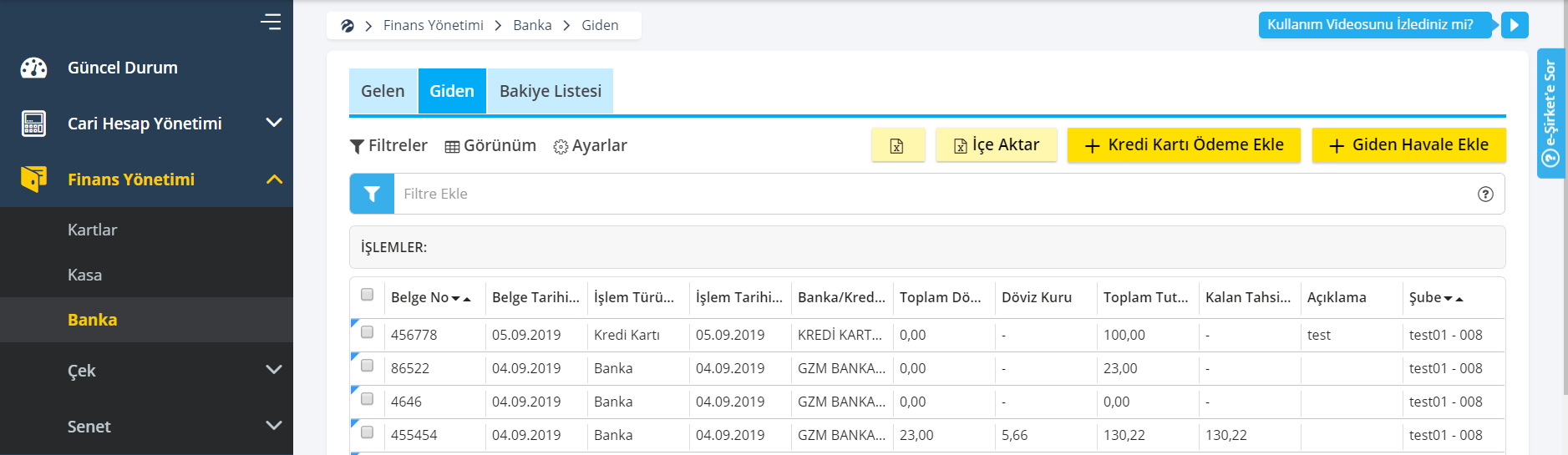Image resolution: width=1568 pixels, height=455 pixels.
Task: Click Döviz Kuru column header
Action: (x=1037, y=297)
